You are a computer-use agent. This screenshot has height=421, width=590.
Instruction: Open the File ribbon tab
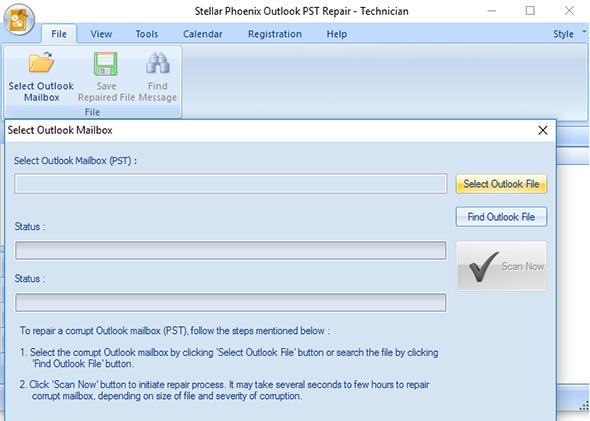click(x=59, y=34)
